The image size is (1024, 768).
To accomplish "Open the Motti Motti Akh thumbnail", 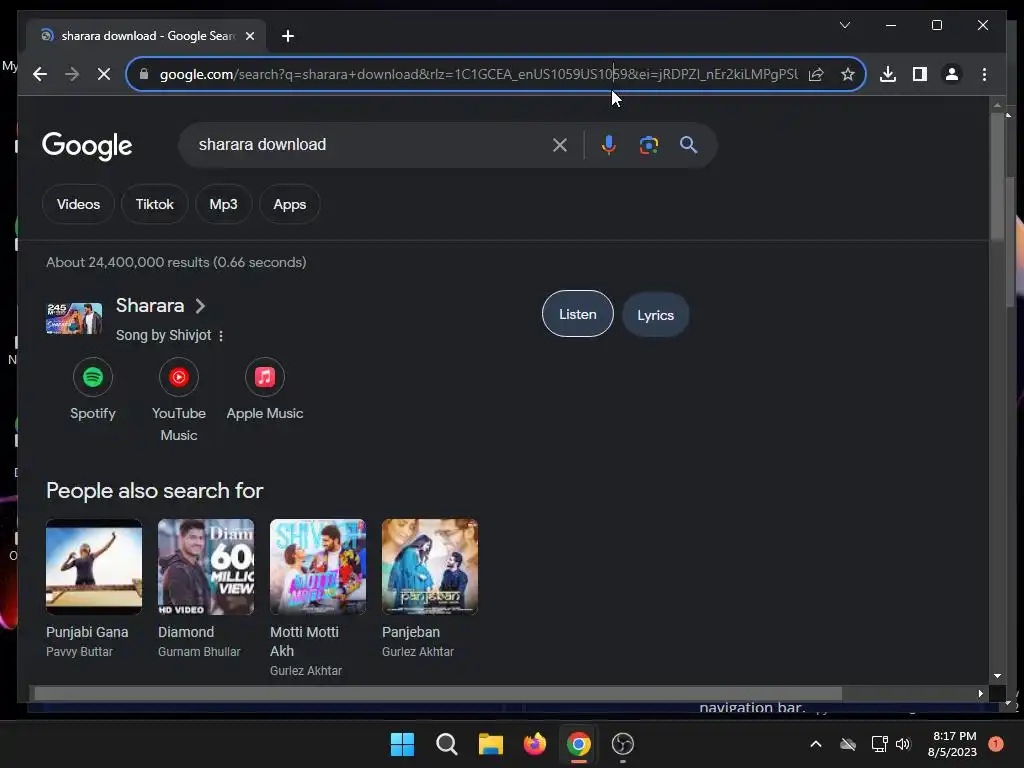I will pos(318,567).
